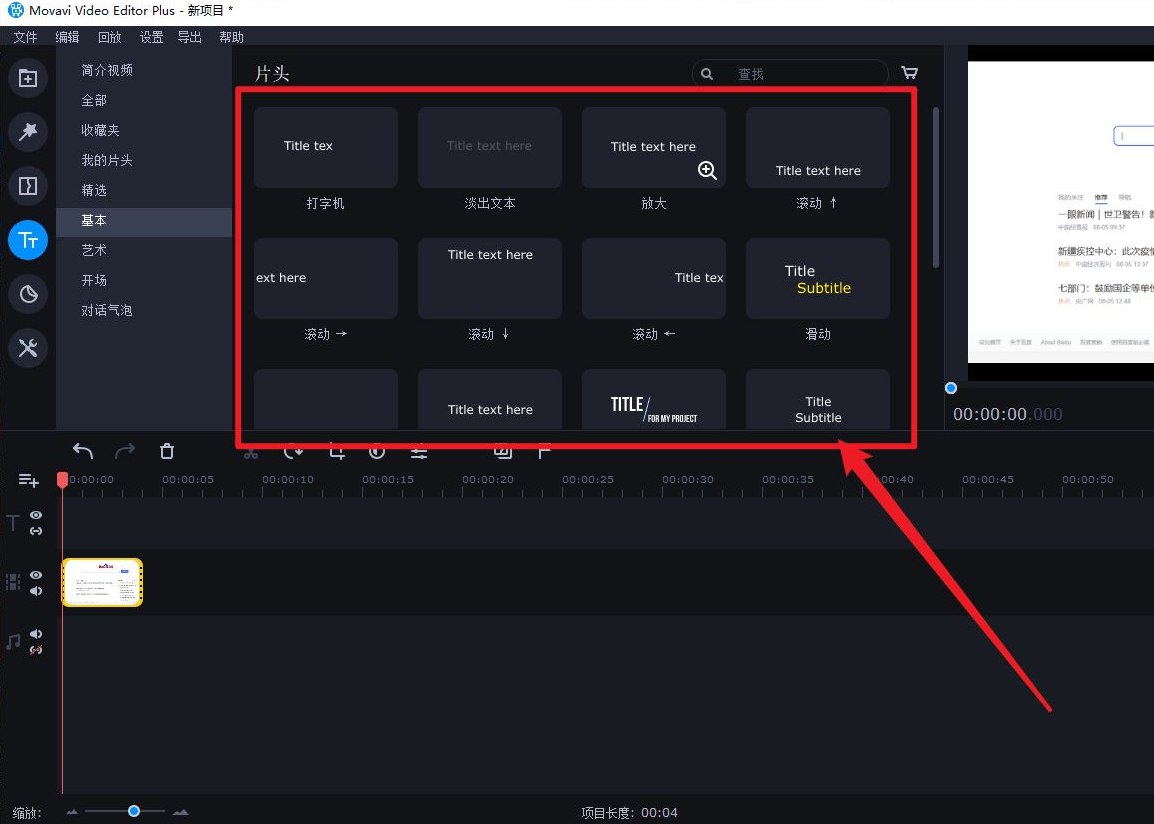Choose the 放大 title preset
1154x824 pixels.
tap(654, 148)
